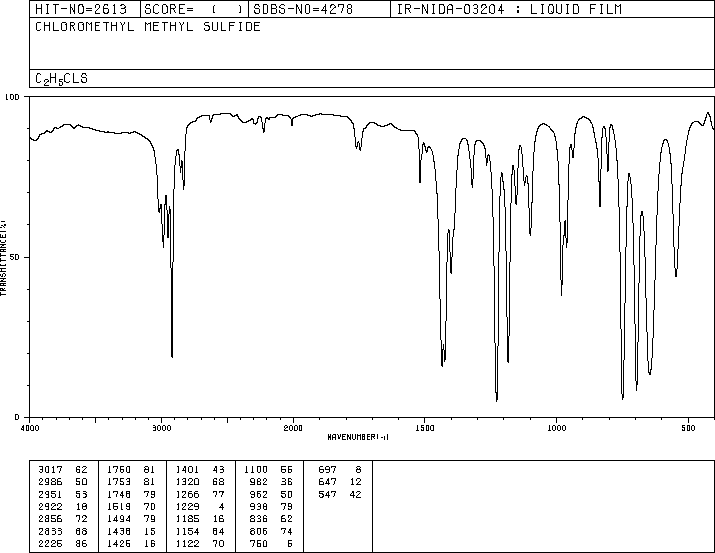Click the WAVENUMBER x-axis label
Image resolution: width=715 pixels, height=553 pixels.
click(x=358, y=437)
